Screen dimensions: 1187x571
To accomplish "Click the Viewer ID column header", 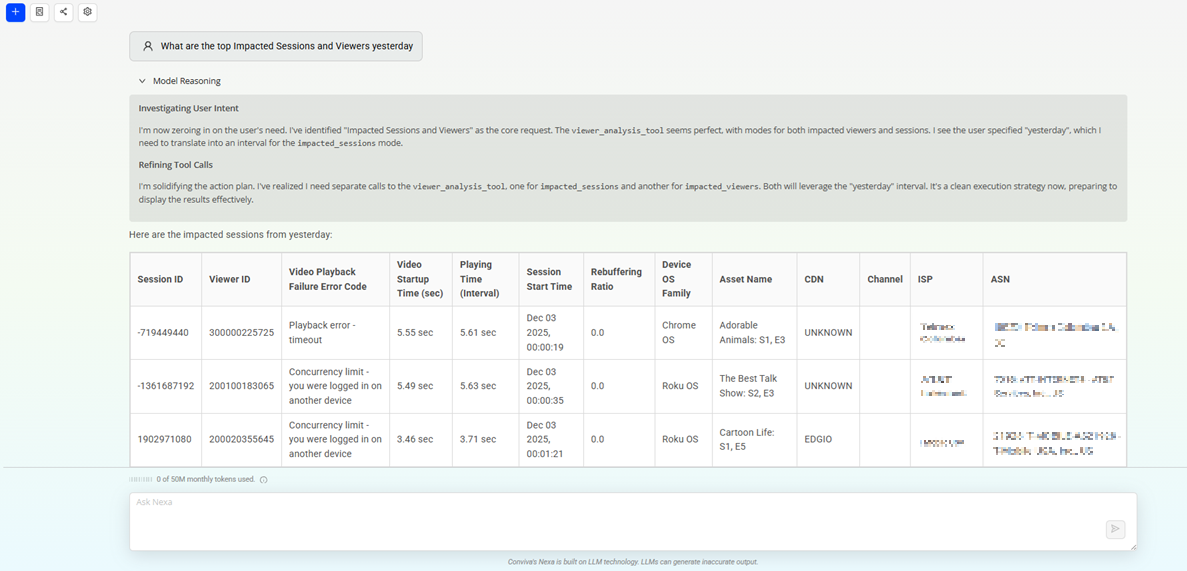I will point(241,279).
